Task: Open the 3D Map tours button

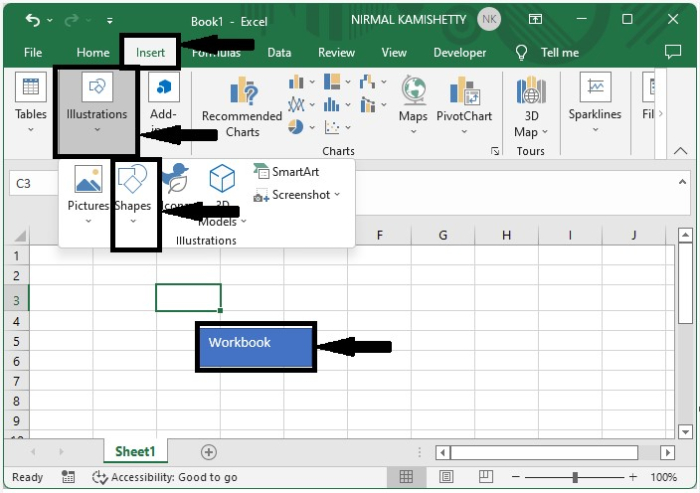Action: click(531, 107)
